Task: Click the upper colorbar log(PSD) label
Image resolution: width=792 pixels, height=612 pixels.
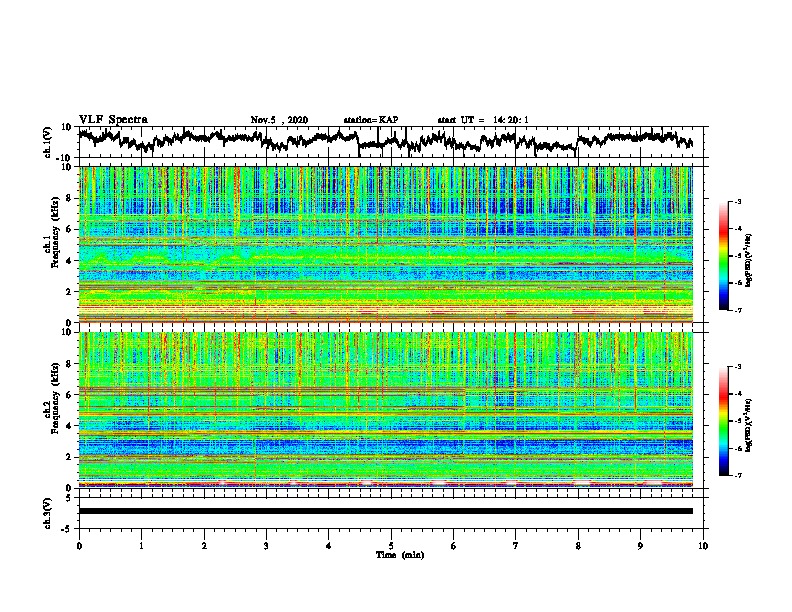Action: pyautogui.click(x=749, y=260)
